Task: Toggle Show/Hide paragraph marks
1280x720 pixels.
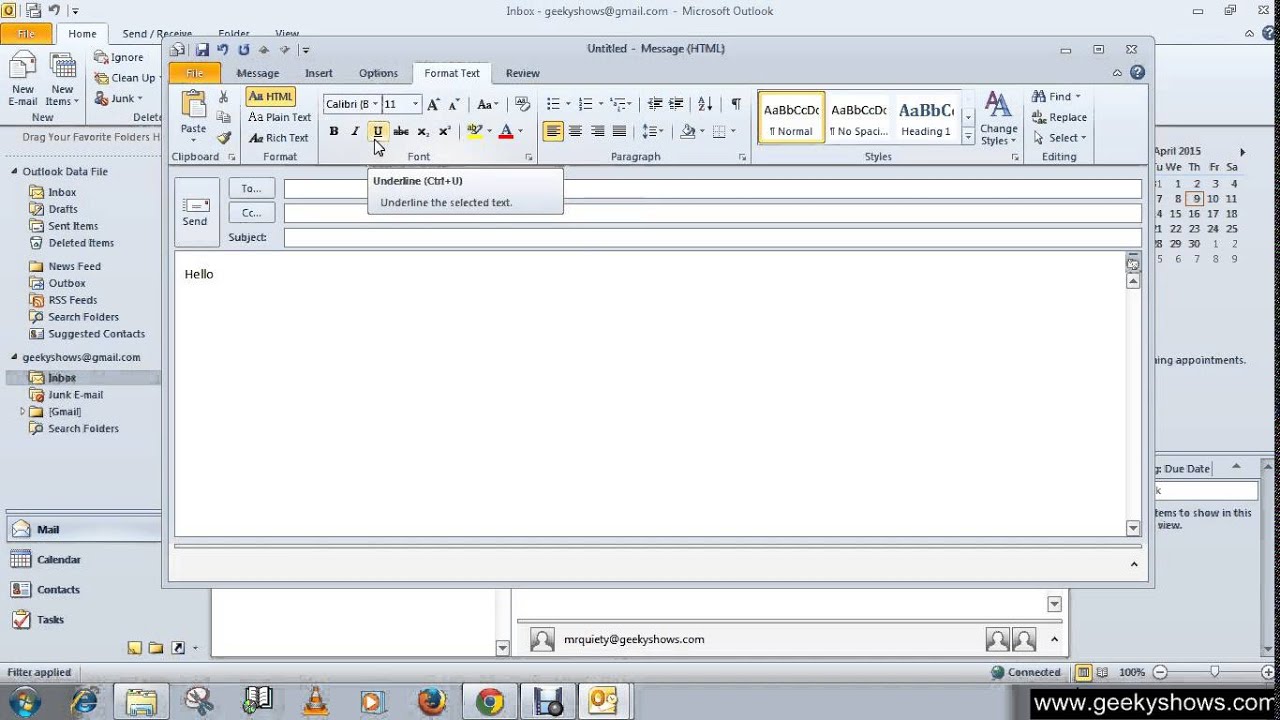Action: (x=736, y=104)
